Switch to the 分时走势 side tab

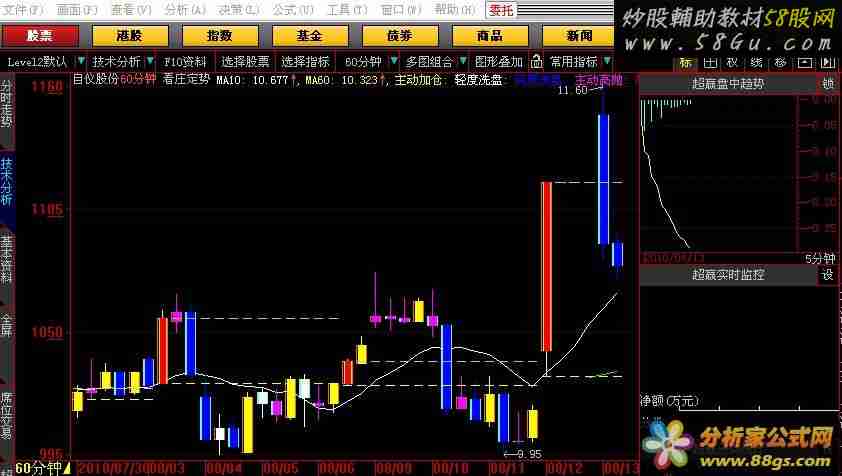click(x=6, y=104)
